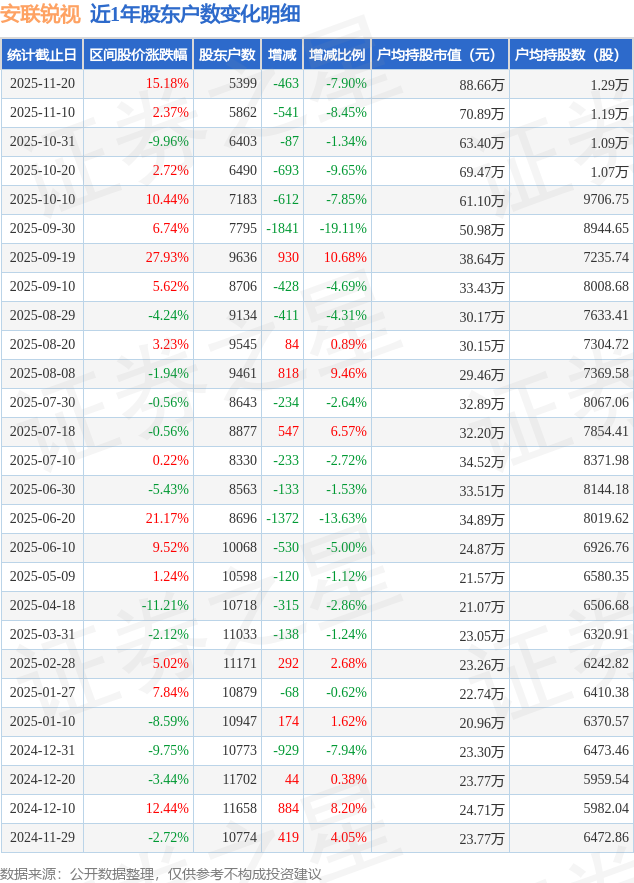Click the 21.17% price change value
This screenshot has width=634, height=883.
click(x=167, y=519)
